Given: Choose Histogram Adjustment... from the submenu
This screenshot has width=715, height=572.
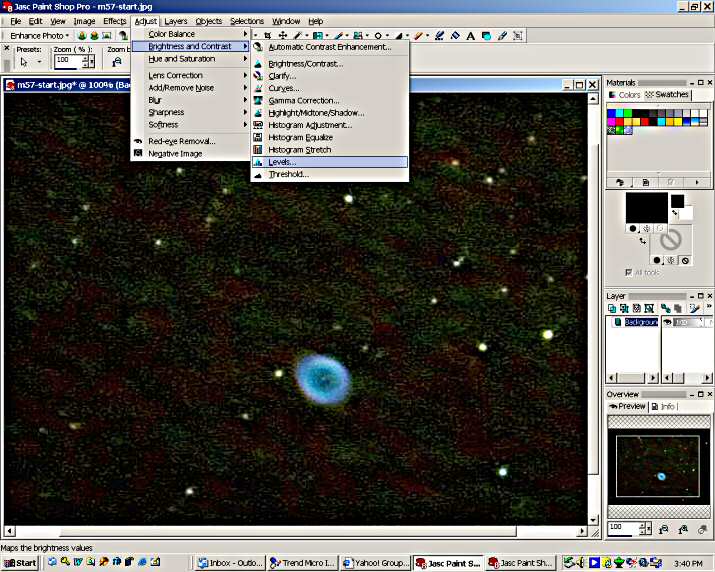Looking at the screenshot, I should pos(330,125).
